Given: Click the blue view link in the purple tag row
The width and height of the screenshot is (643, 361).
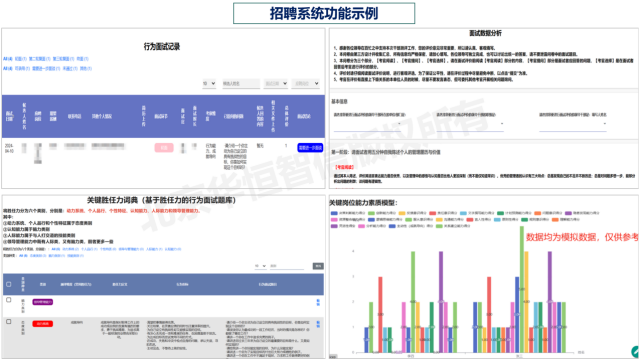Looking at the screenshot, I should (318, 302).
